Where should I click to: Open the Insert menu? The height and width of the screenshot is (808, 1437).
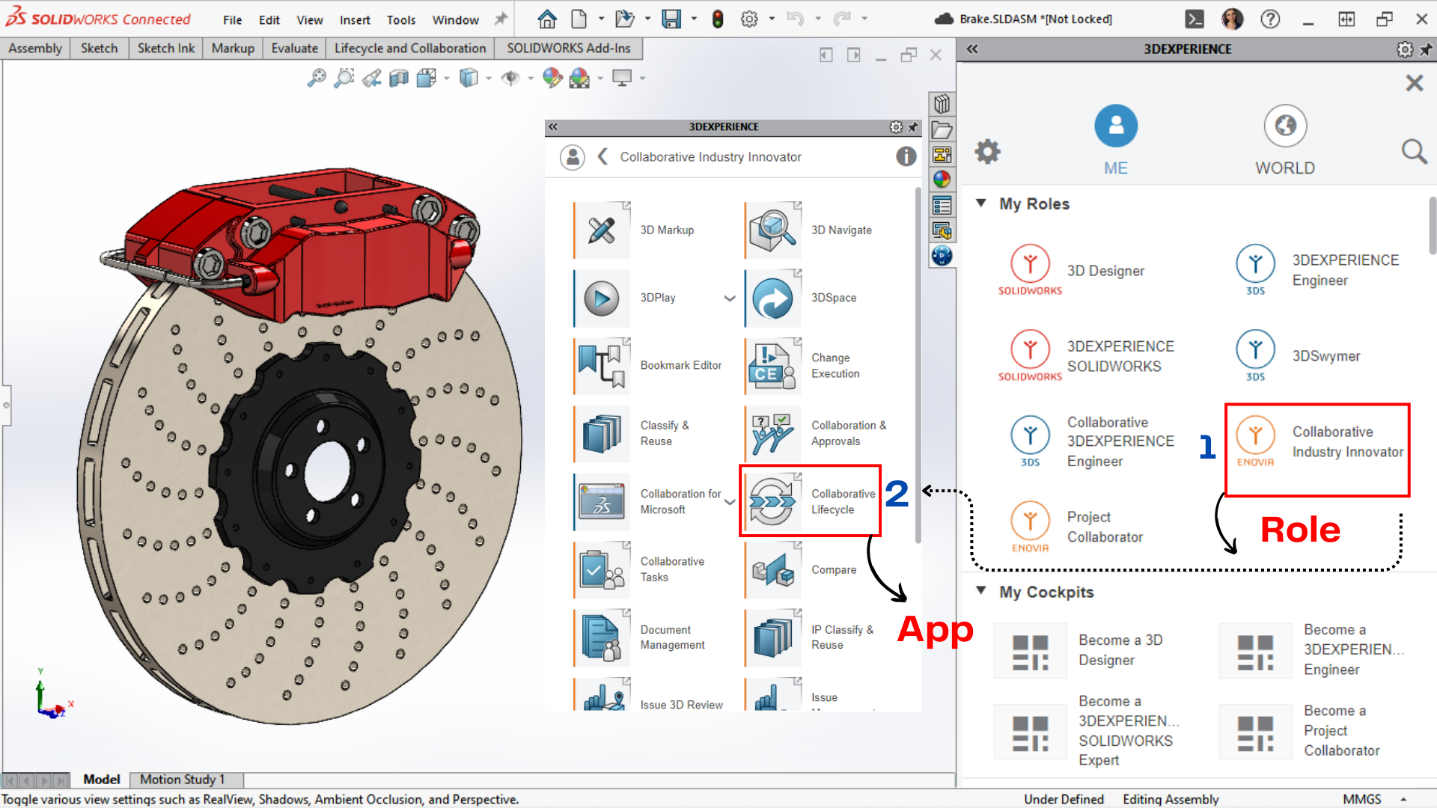(355, 20)
